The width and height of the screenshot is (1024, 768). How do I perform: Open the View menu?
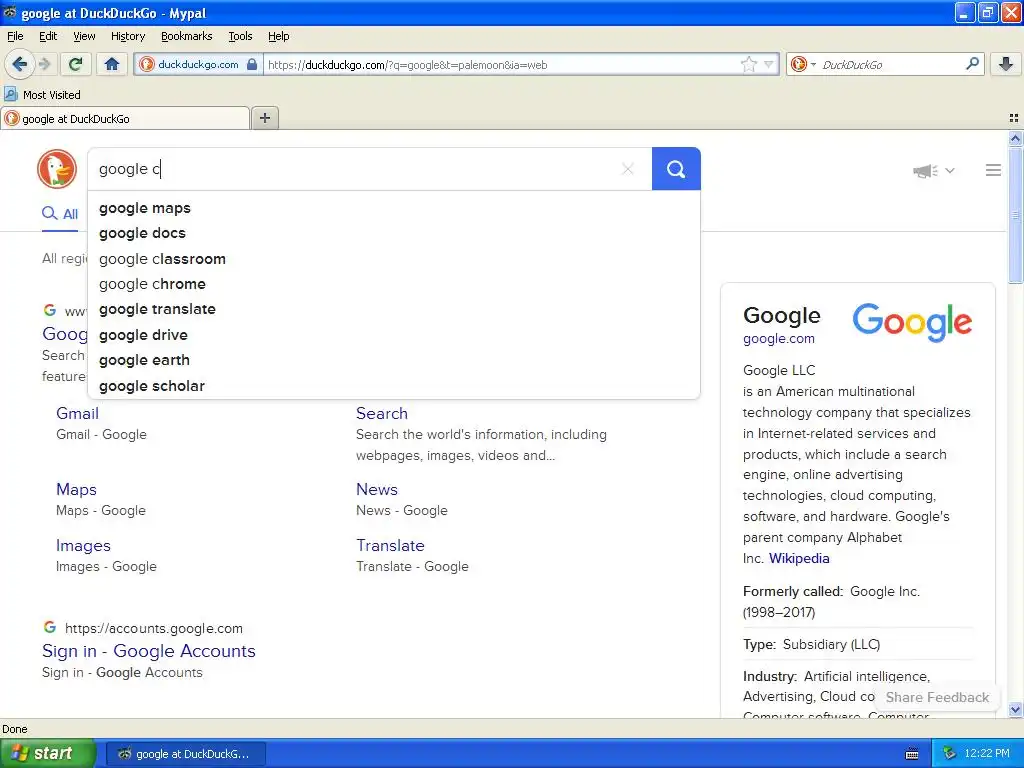click(84, 36)
